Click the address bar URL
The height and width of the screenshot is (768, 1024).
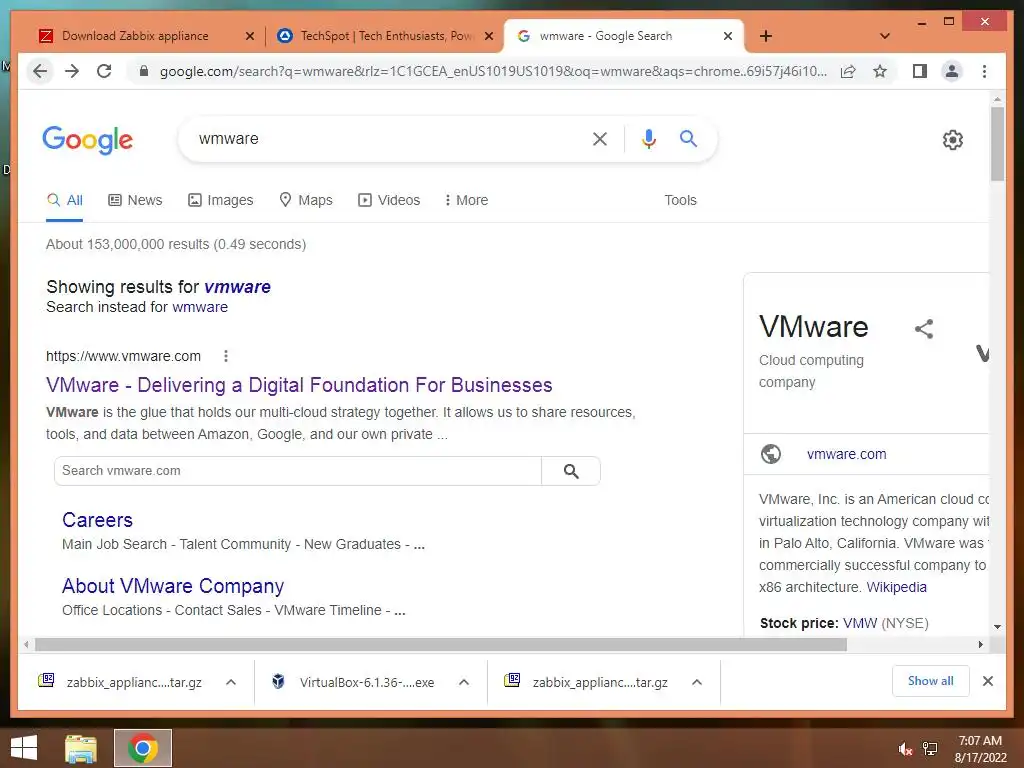tap(493, 71)
